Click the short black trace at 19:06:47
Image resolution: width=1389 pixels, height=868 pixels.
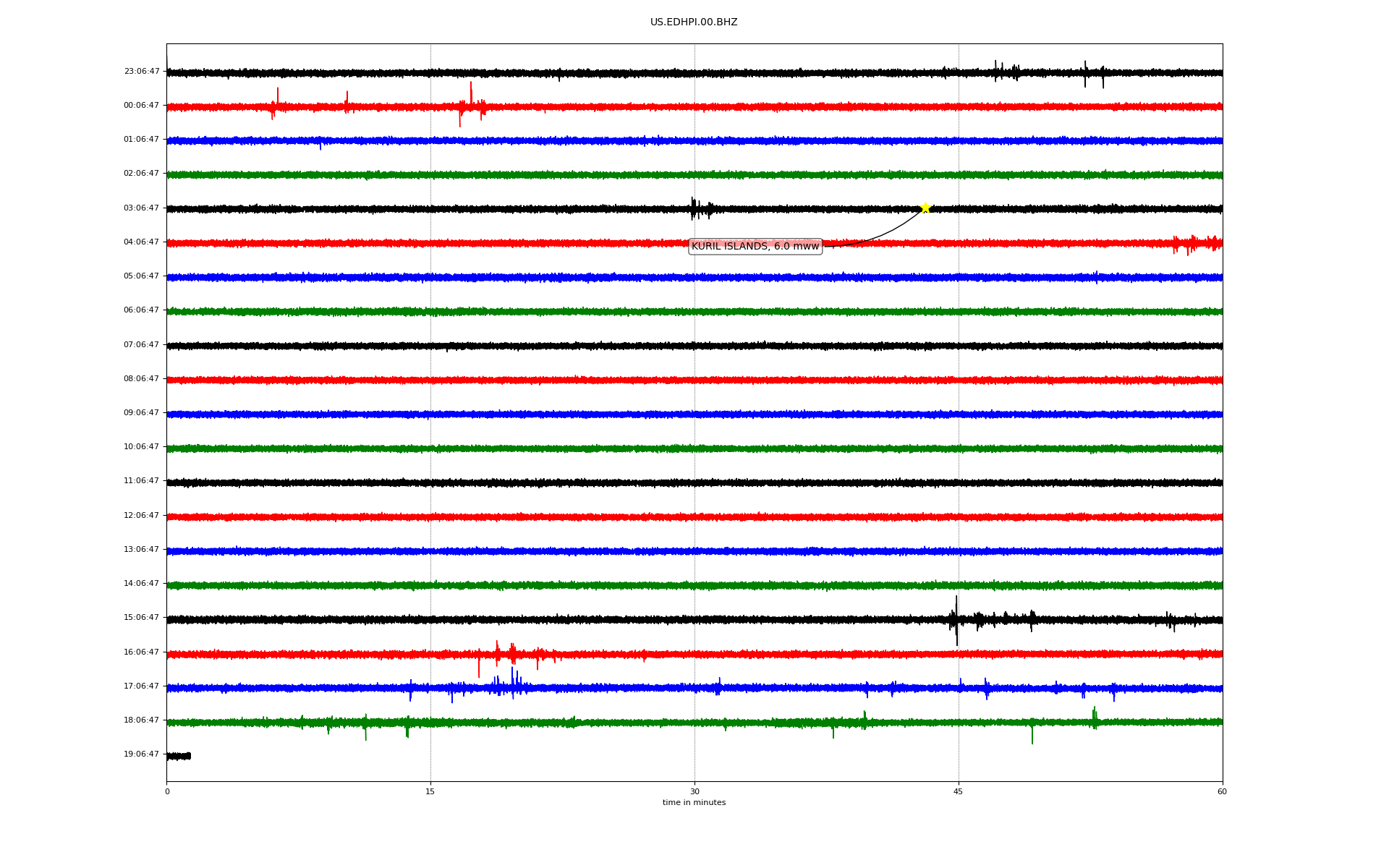click(179, 756)
